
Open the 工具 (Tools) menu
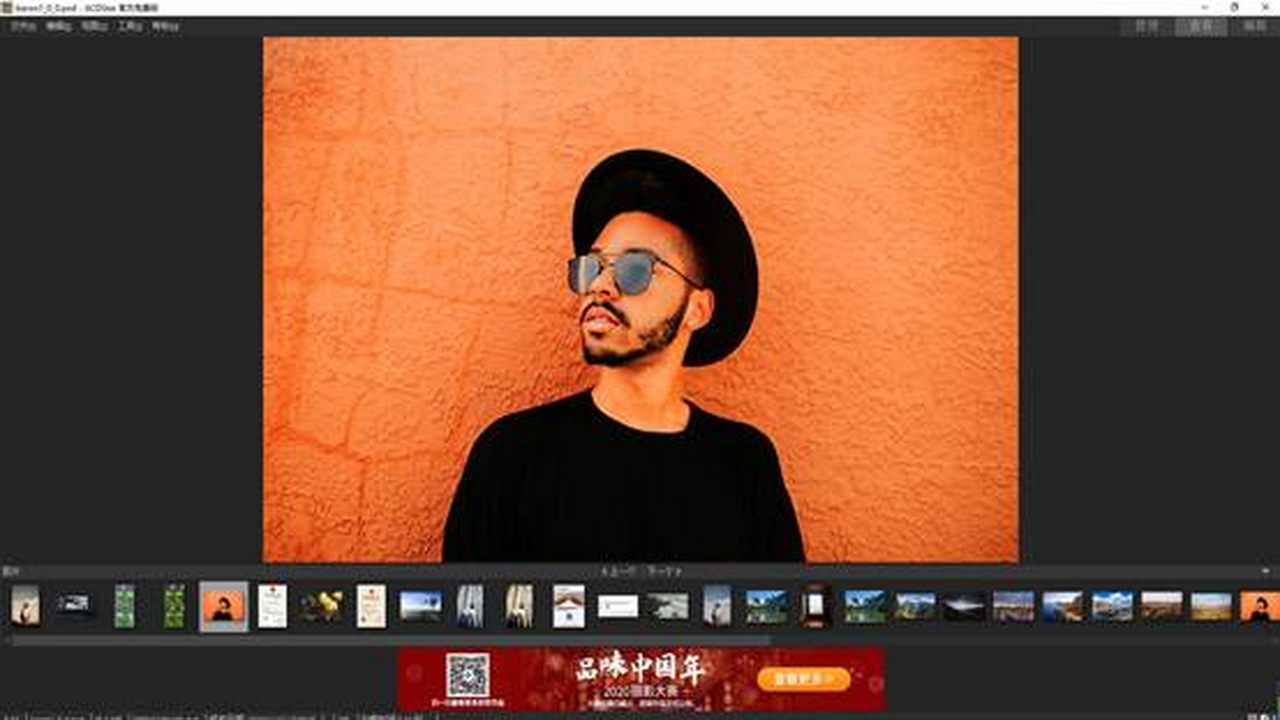(130, 26)
